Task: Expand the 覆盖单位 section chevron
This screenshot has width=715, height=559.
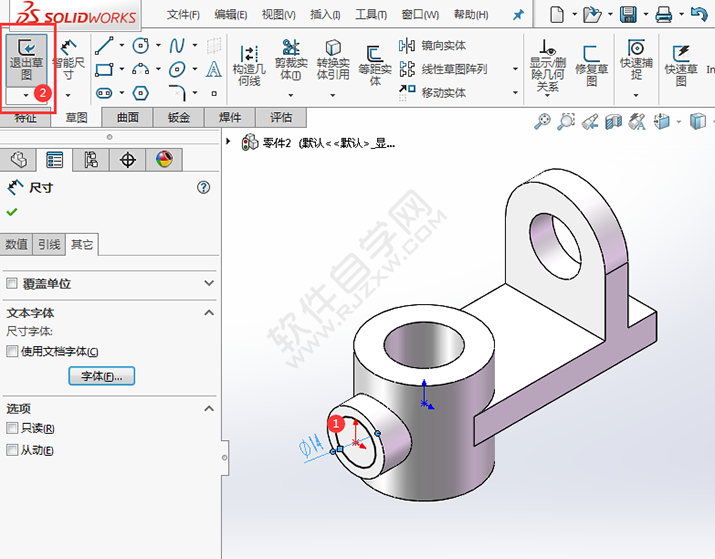Action: coord(209,283)
